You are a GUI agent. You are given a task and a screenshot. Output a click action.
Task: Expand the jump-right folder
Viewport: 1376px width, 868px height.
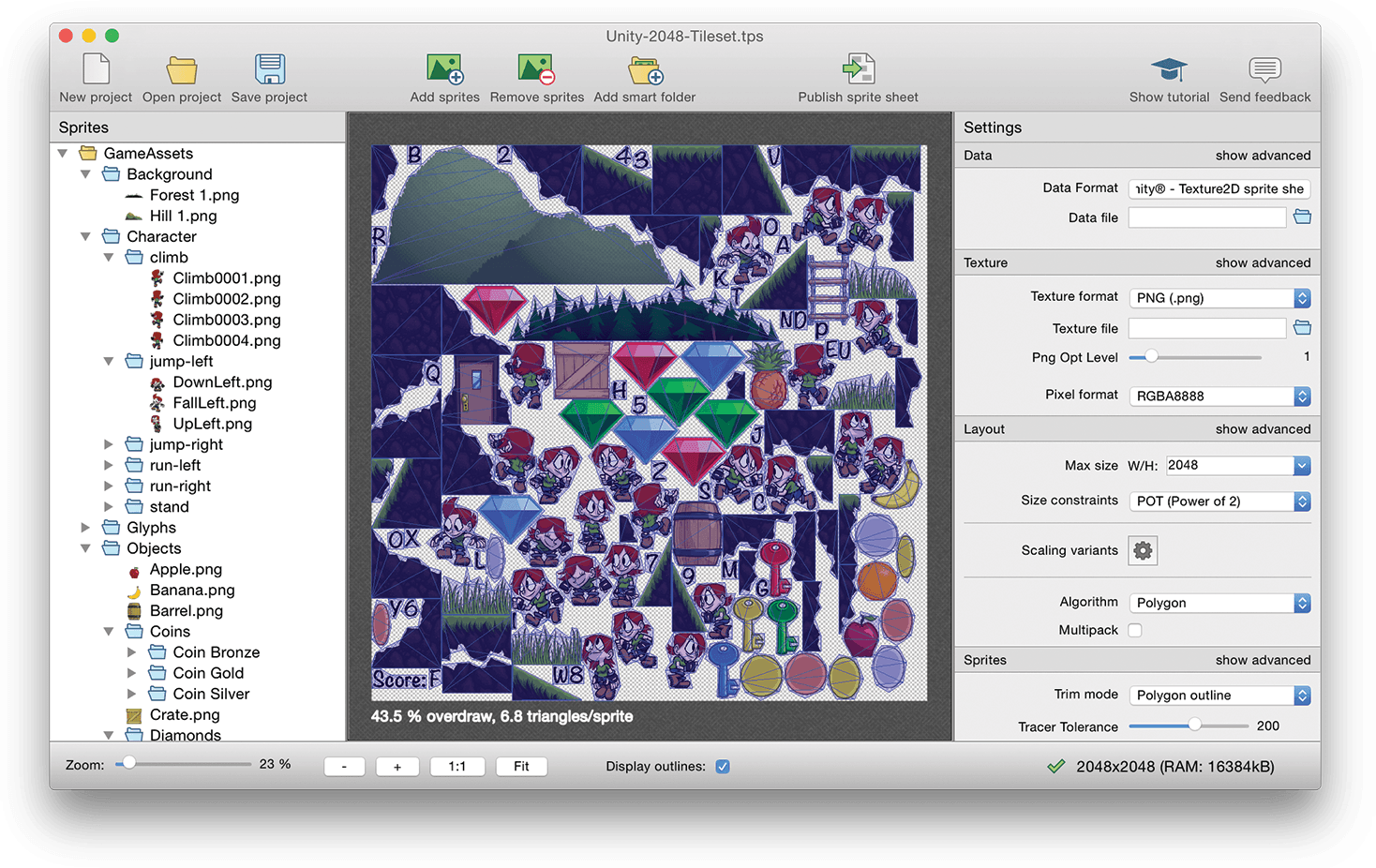tap(110, 444)
